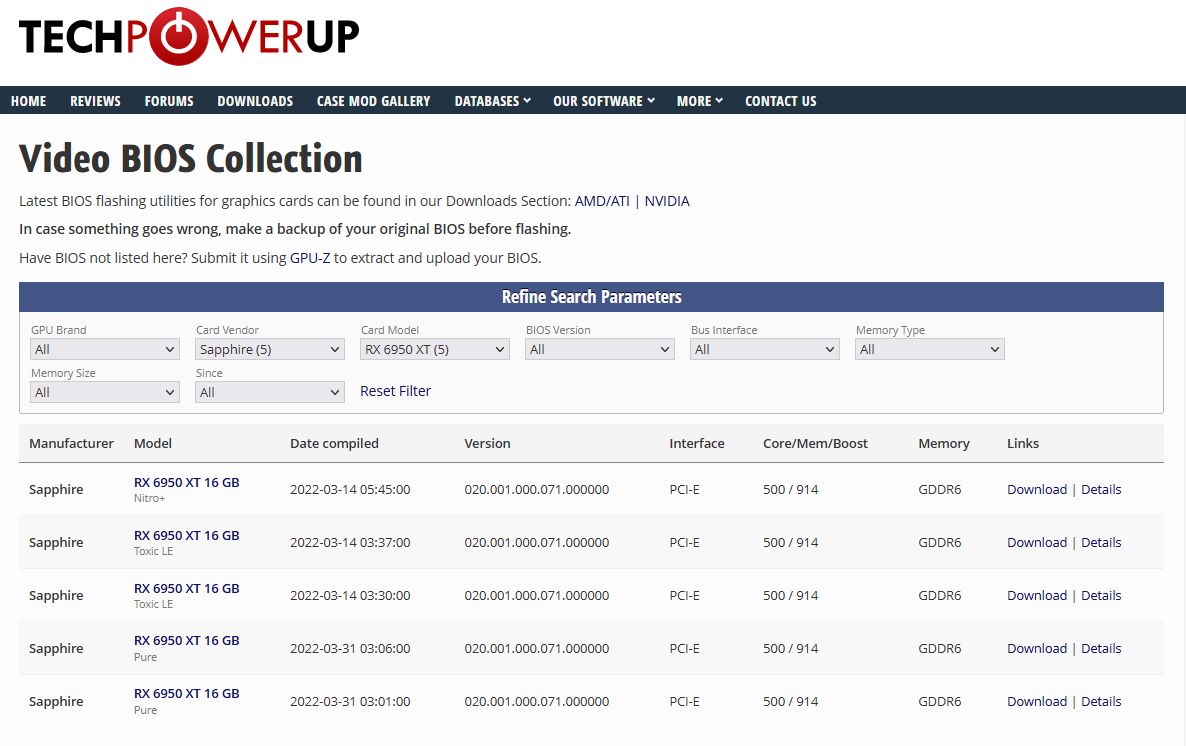Click the TechPowerUp logo
The image size is (1186, 746).
[189, 36]
